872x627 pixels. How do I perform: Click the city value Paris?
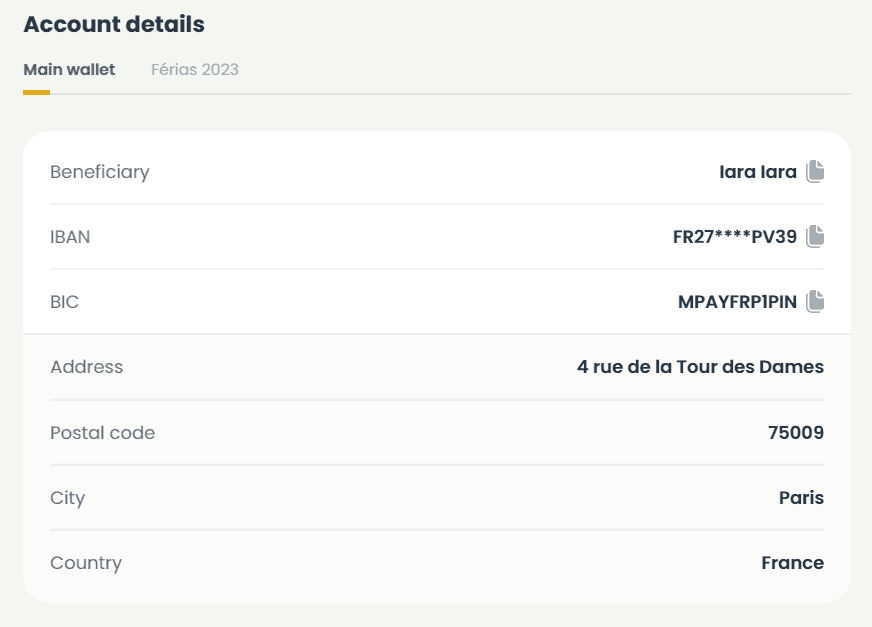tap(801, 498)
